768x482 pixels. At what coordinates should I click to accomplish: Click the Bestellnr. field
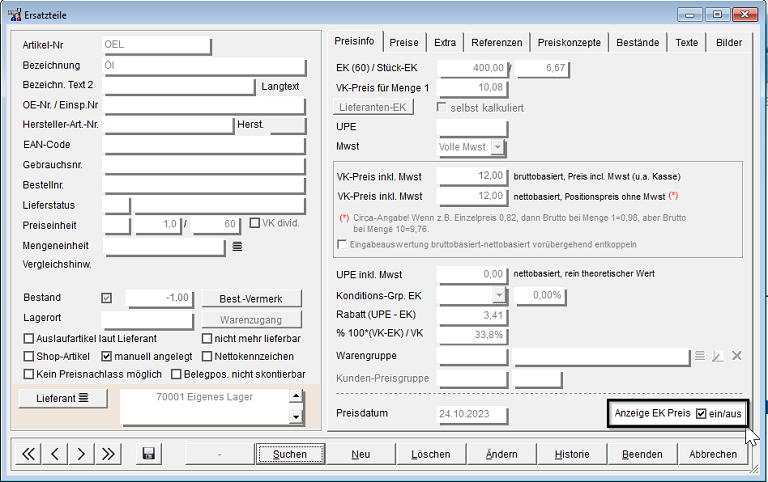click(204, 185)
